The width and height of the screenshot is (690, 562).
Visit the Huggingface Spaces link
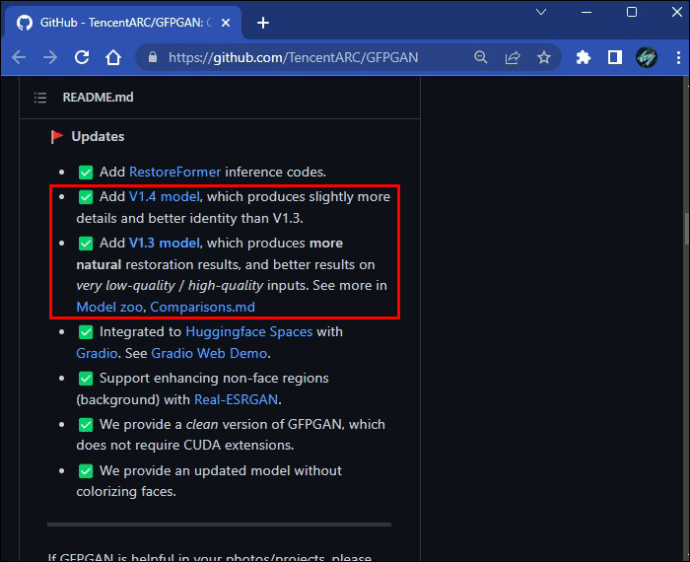tap(249, 331)
